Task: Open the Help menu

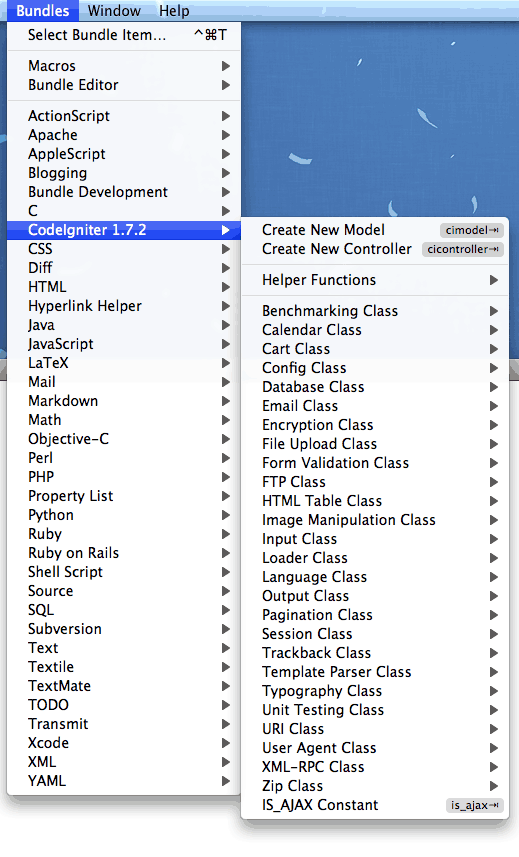Action: 174,10
